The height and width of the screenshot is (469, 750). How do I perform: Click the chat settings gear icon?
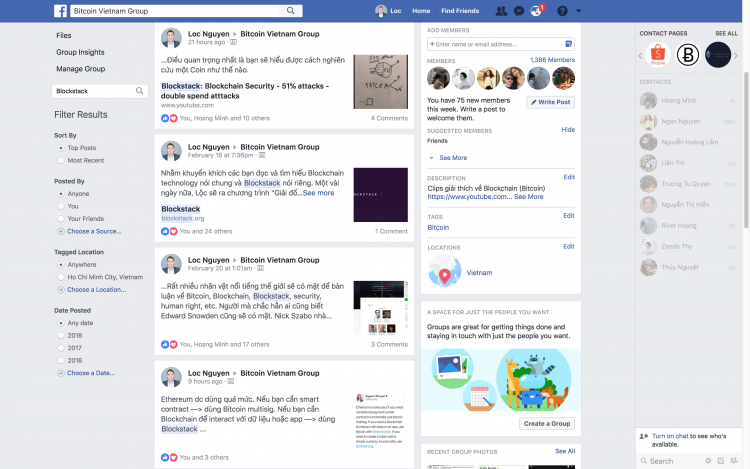[708, 461]
